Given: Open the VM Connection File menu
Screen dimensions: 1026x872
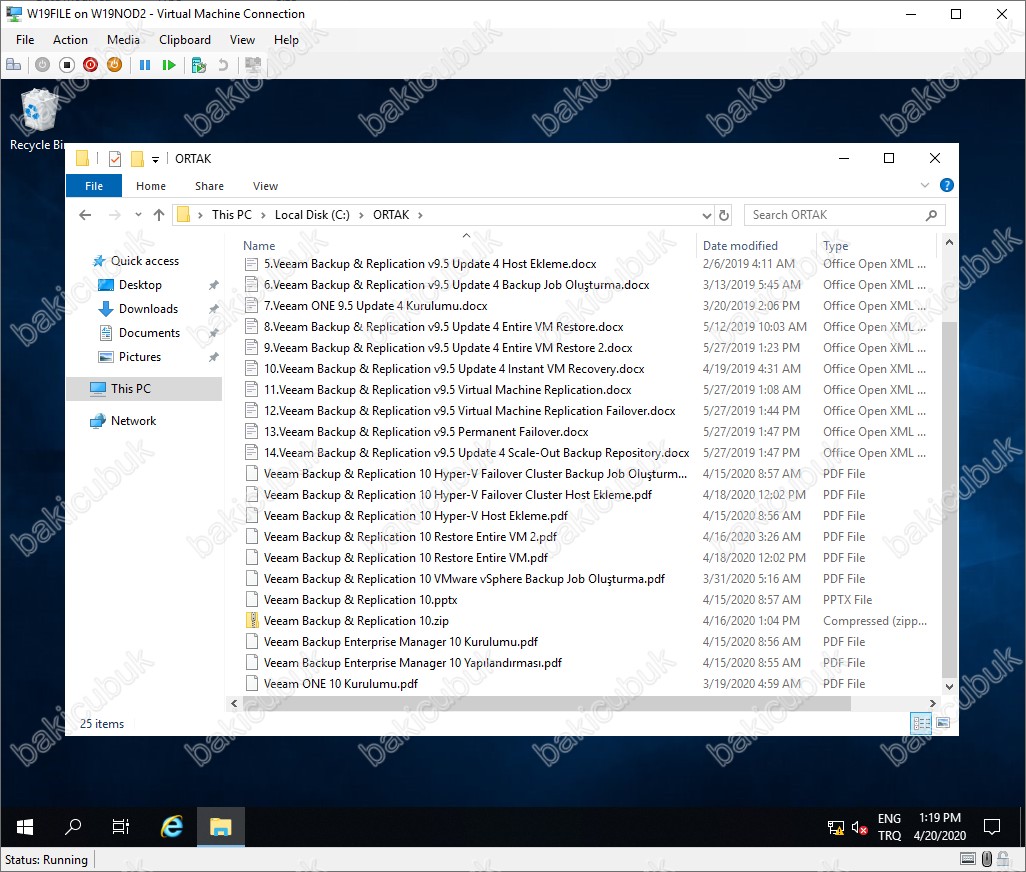Looking at the screenshot, I should 25,40.
